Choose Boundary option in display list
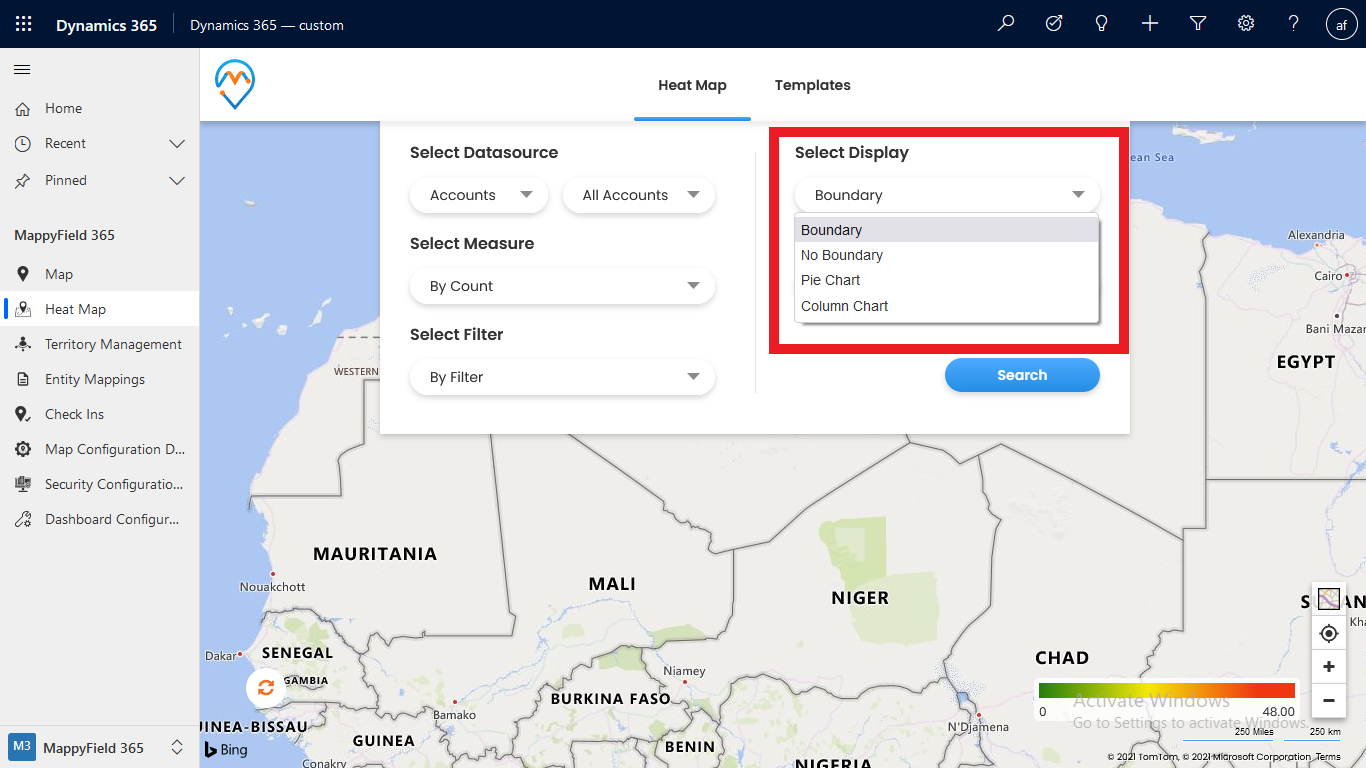 coord(947,230)
